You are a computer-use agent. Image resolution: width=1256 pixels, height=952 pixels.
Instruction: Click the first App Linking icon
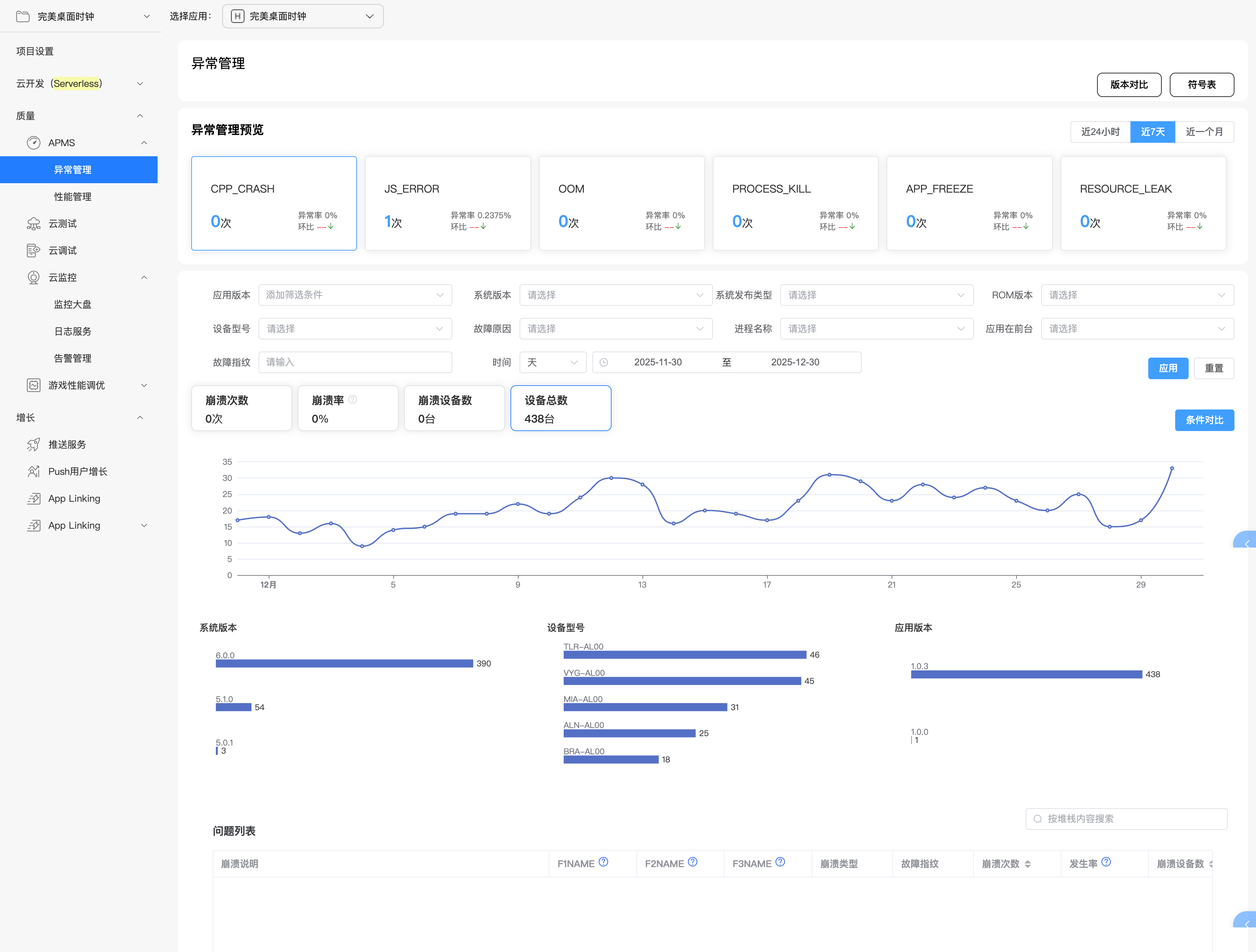[33, 498]
